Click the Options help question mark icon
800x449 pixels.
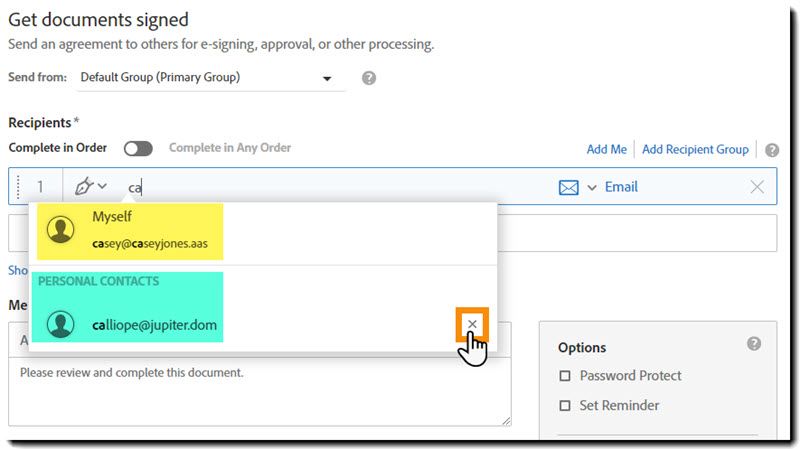coord(754,344)
